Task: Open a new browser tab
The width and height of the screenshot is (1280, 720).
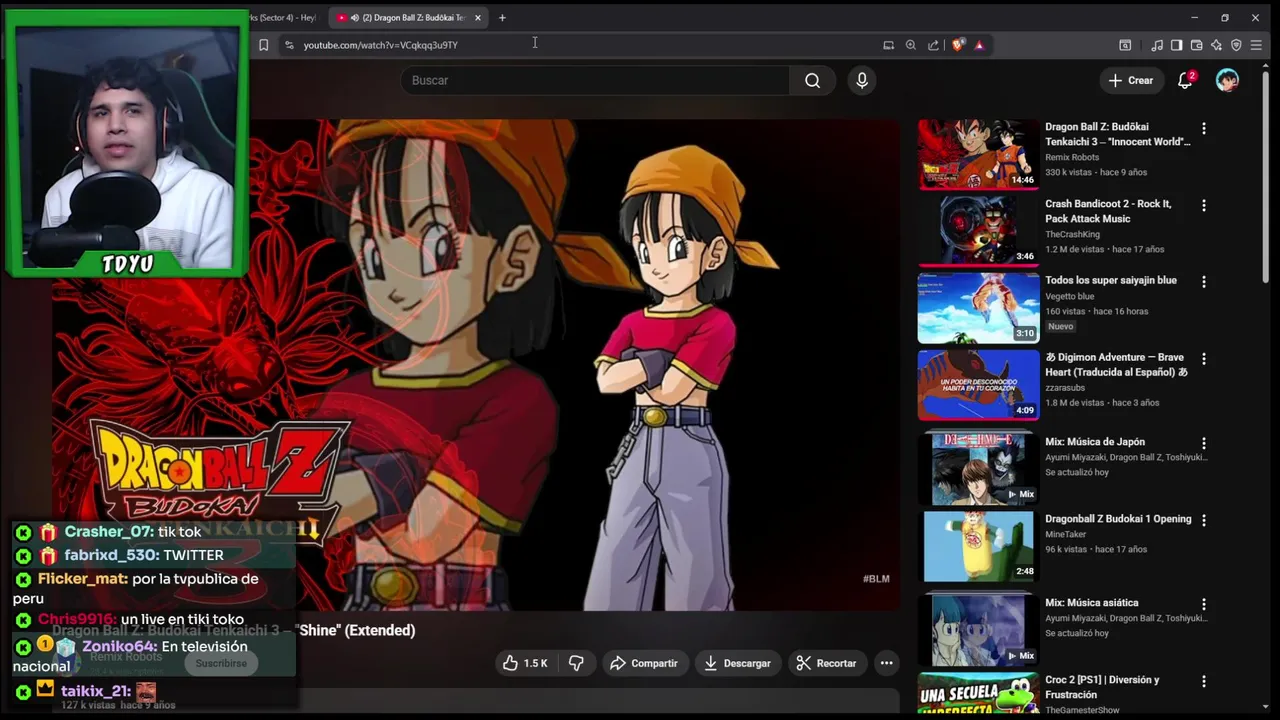Action: pos(502,18)
